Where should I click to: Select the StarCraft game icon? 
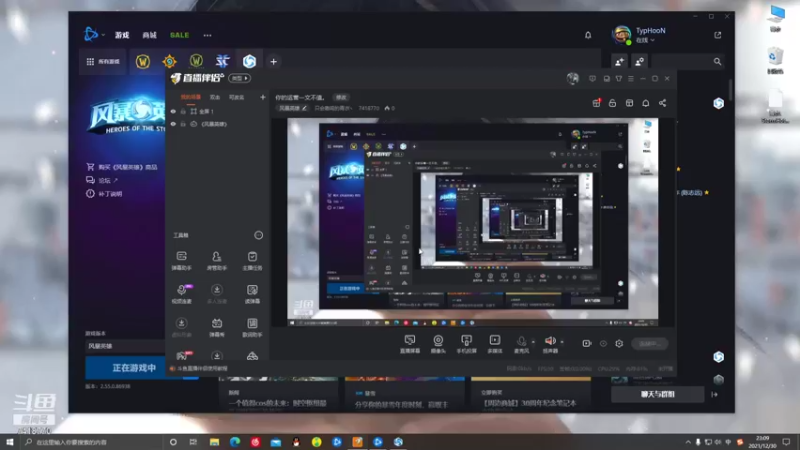click(x=222, y=62)
